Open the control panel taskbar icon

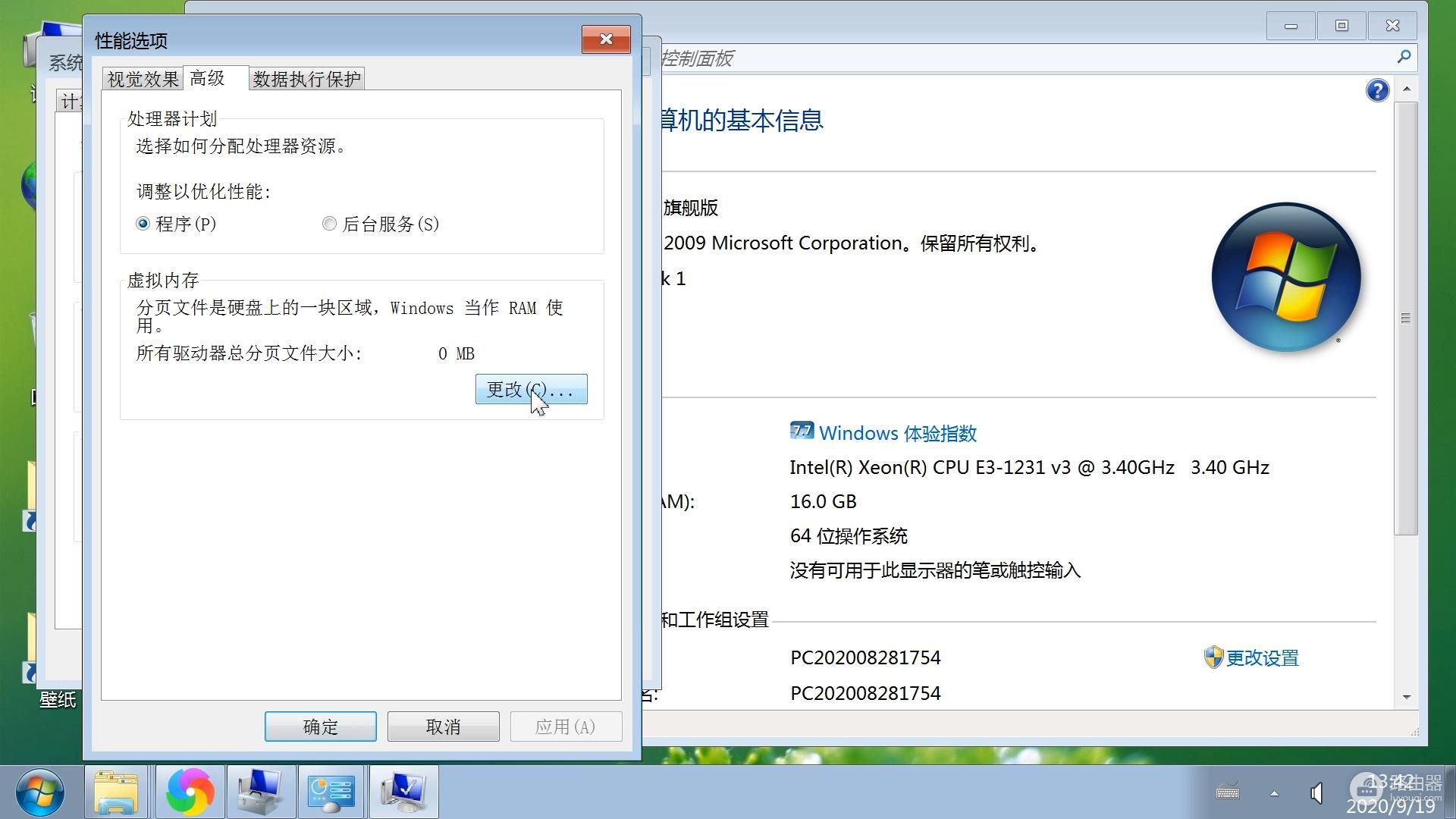point(331,792)
